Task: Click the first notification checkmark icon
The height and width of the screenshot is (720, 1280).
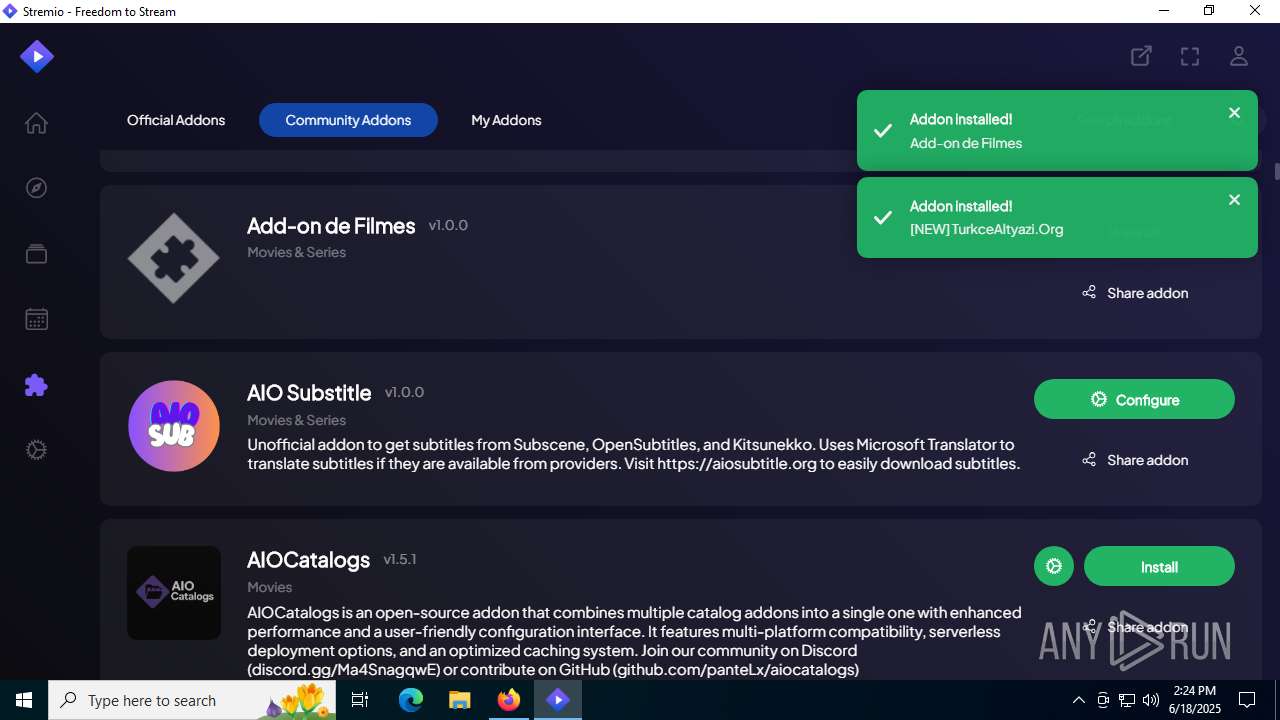Action: click(883, 131)
